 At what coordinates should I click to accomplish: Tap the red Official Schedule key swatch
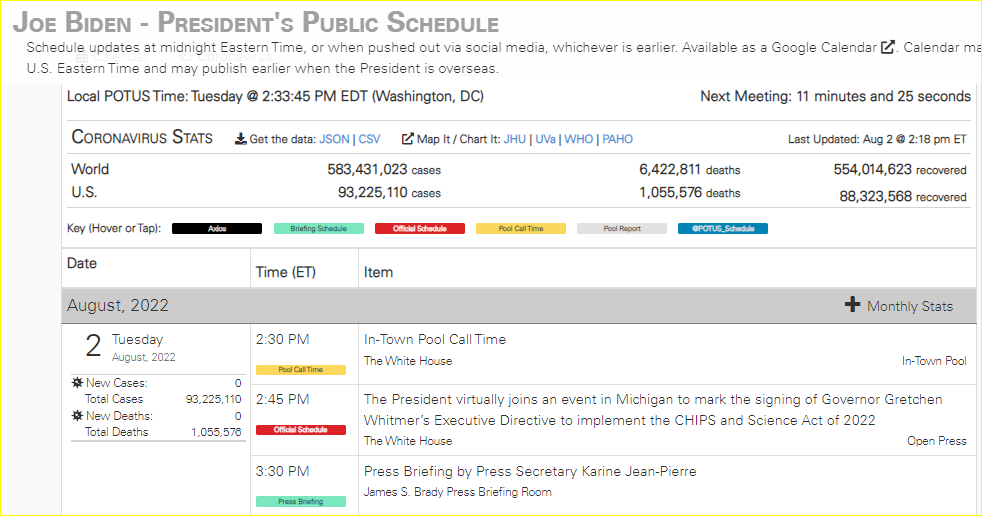tap(419, 228)
